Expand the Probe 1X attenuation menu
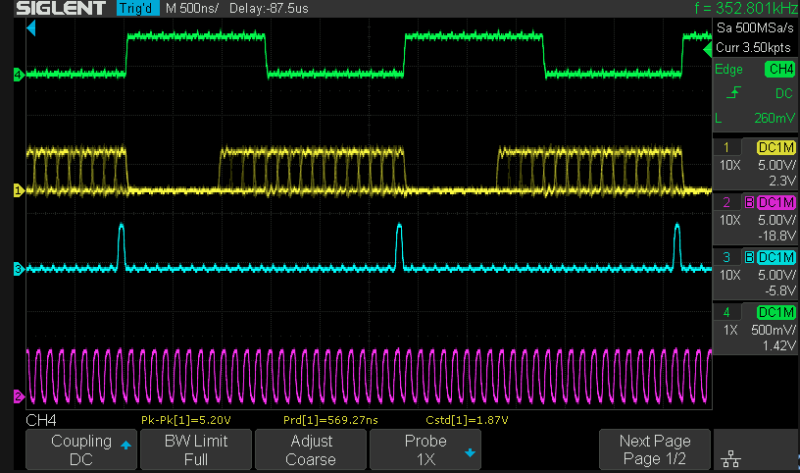Viewport: 800px width, 473px height. 425,450
